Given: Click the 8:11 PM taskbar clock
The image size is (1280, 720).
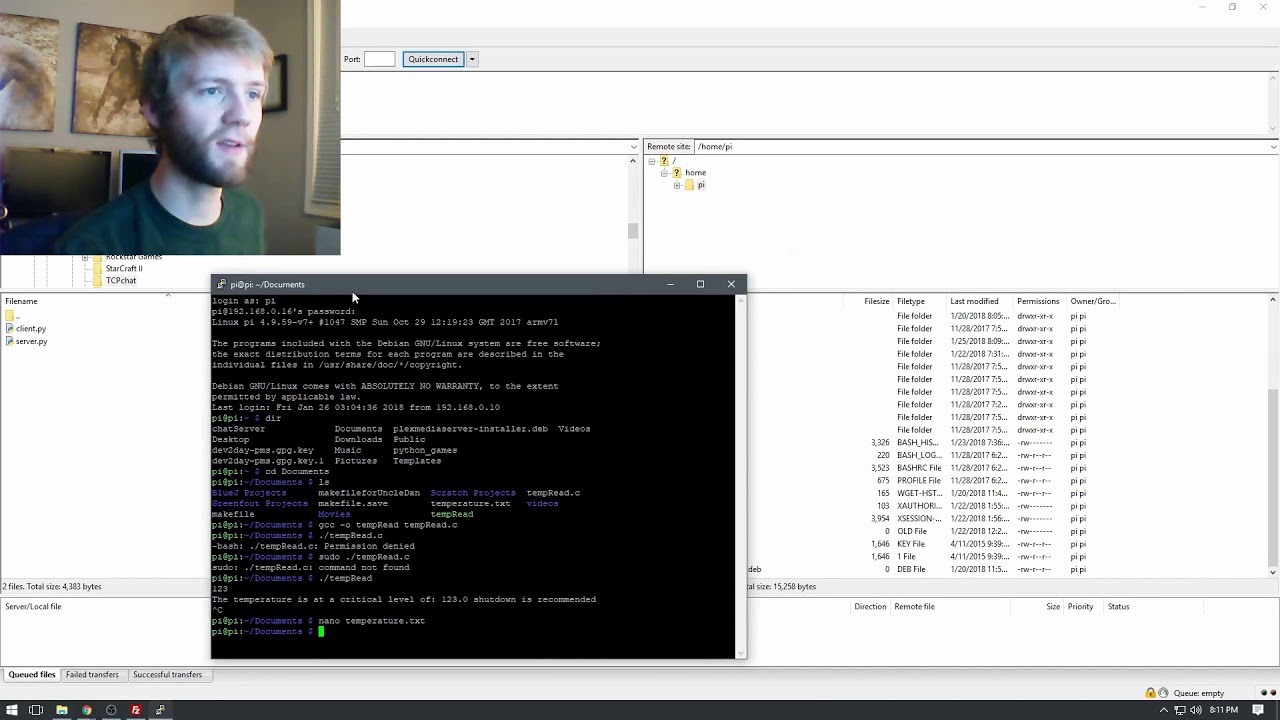Looking at the screenshot, I should 1224,710.
